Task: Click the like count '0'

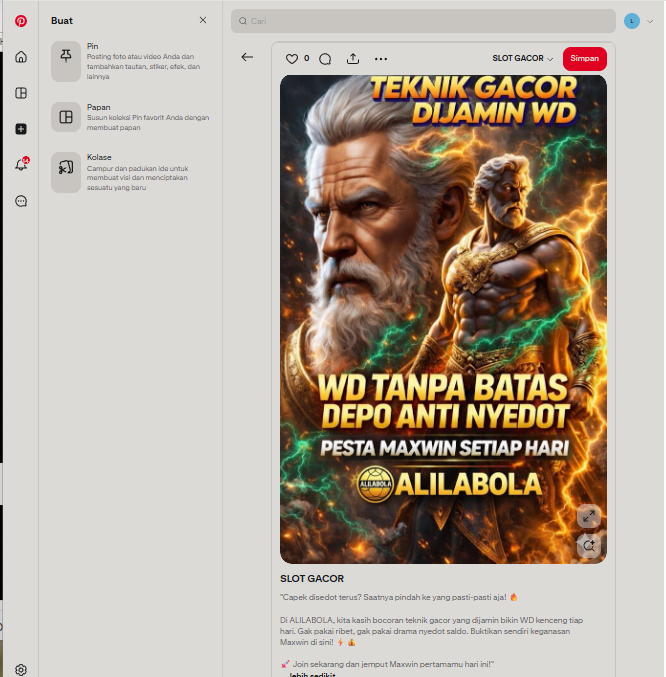Action: pyautogui.click(x=306, y=58)
